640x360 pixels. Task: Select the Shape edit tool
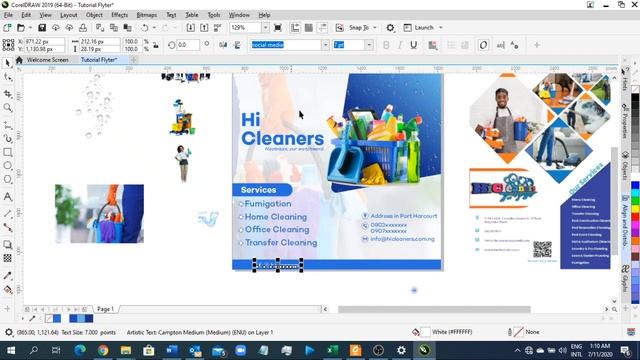point(7,78)
